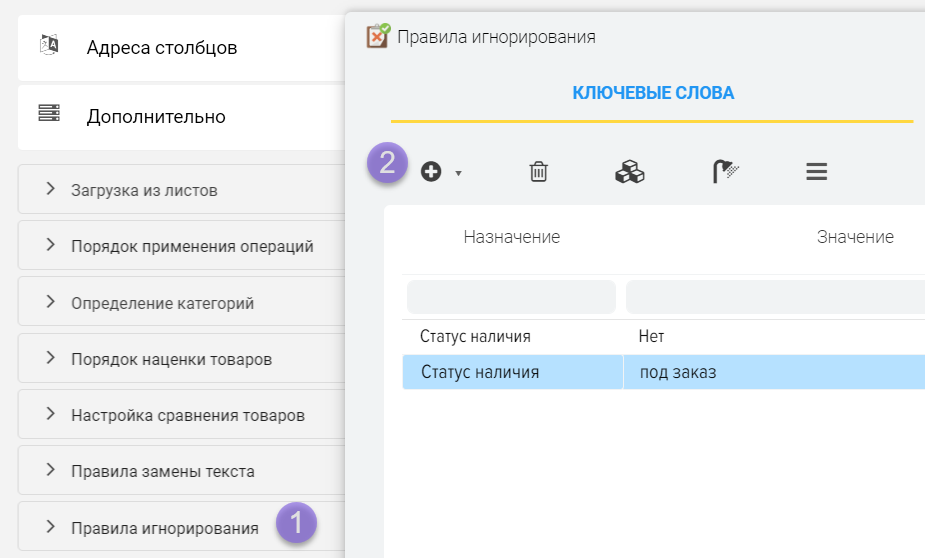
Task: Expand Определение категорий
Action: (x=162, y=303)
